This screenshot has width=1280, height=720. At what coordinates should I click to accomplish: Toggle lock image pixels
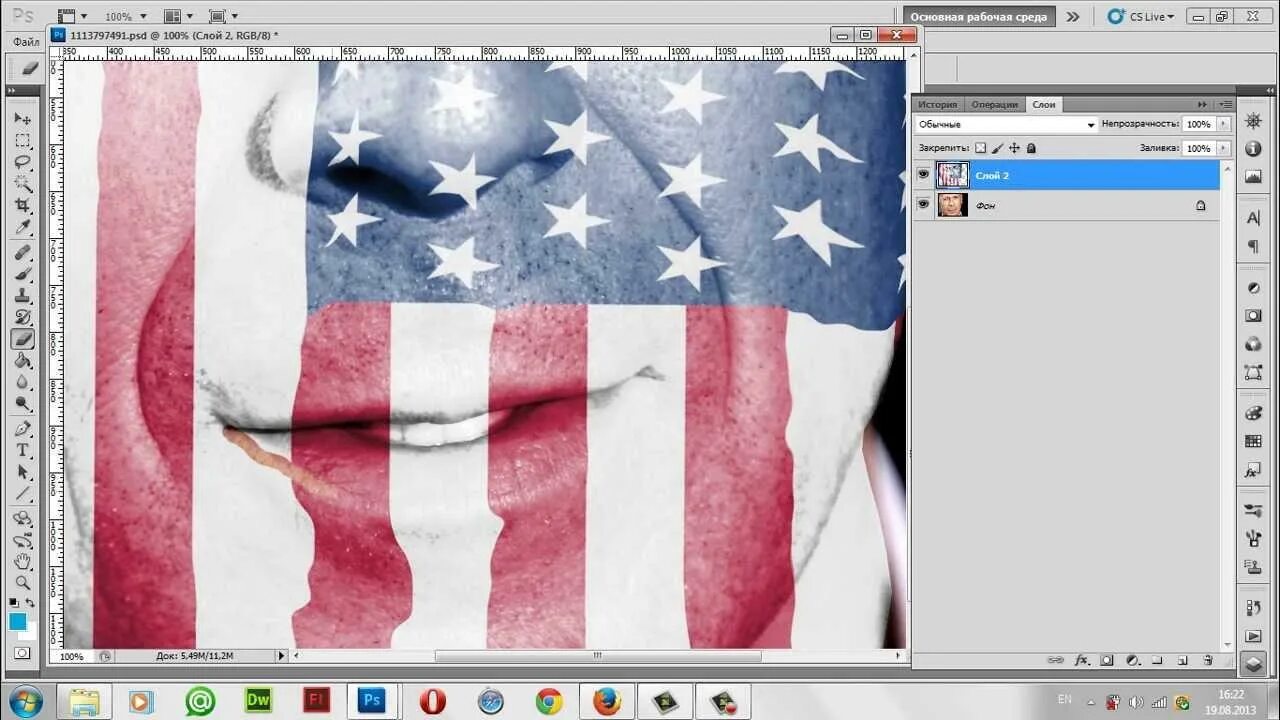[x=997, y=148]
